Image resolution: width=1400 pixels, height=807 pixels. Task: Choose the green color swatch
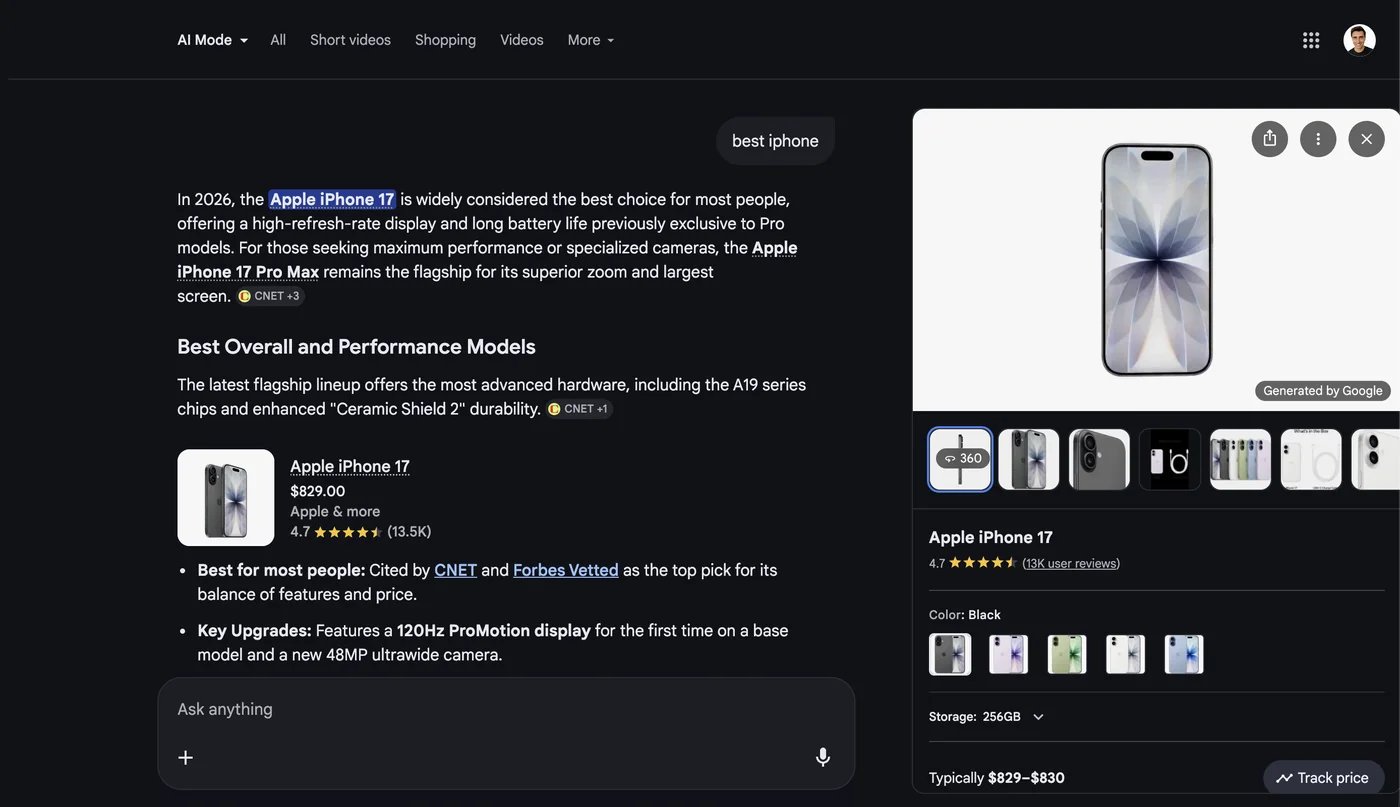click(x=1067, y=654)
